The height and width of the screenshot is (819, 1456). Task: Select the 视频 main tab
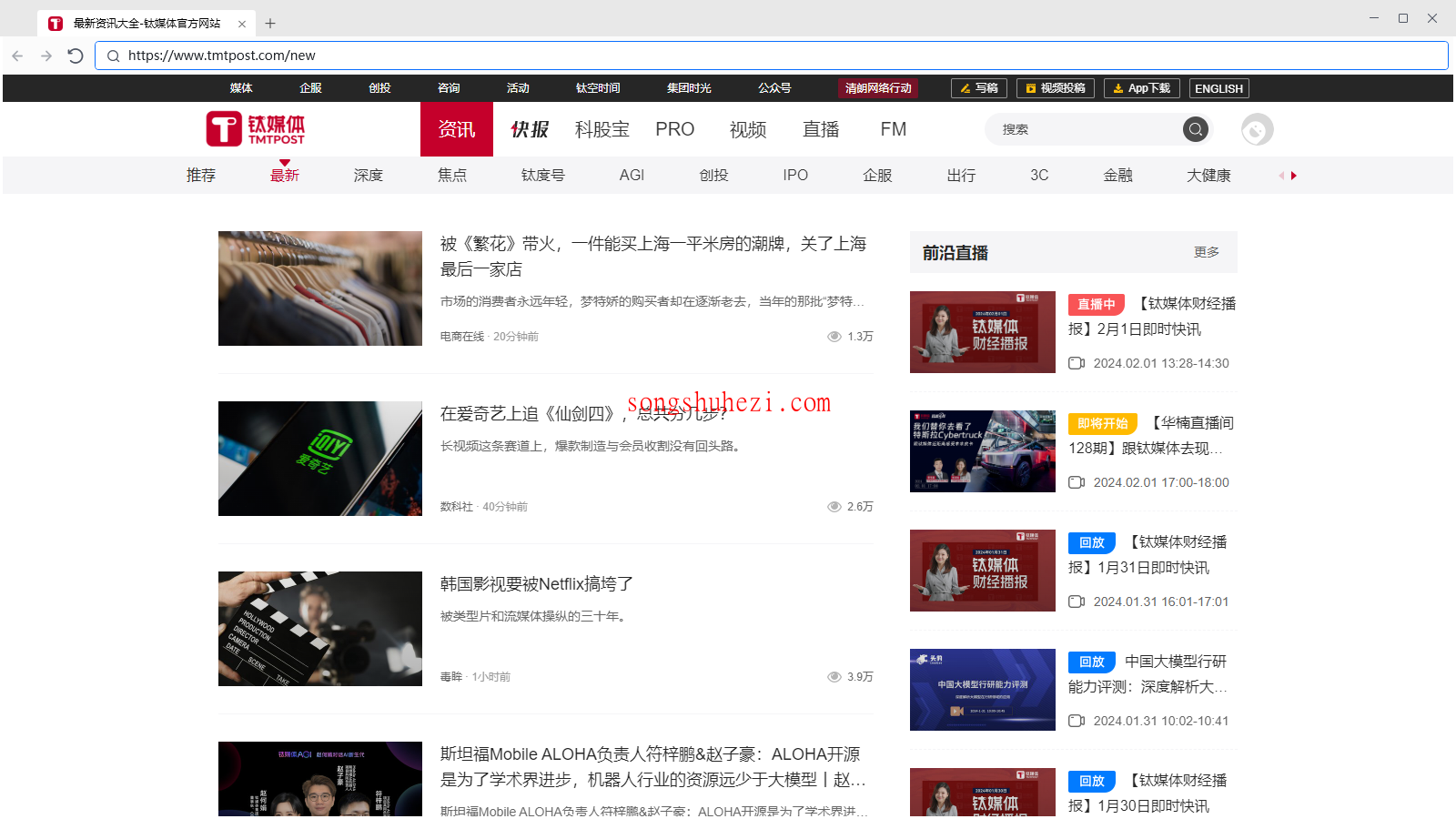tap(748, 129)
